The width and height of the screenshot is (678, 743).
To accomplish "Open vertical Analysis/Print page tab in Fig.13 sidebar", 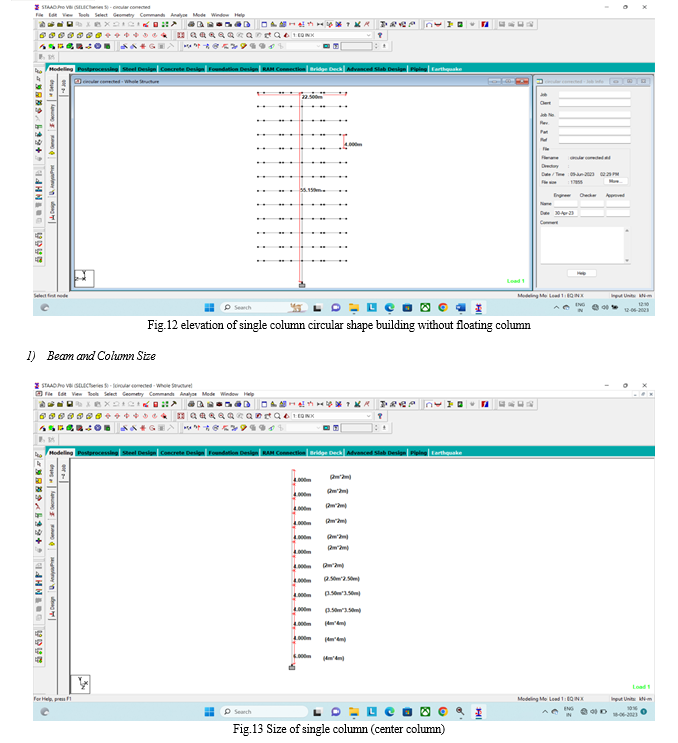I will [x=52, y=573].
